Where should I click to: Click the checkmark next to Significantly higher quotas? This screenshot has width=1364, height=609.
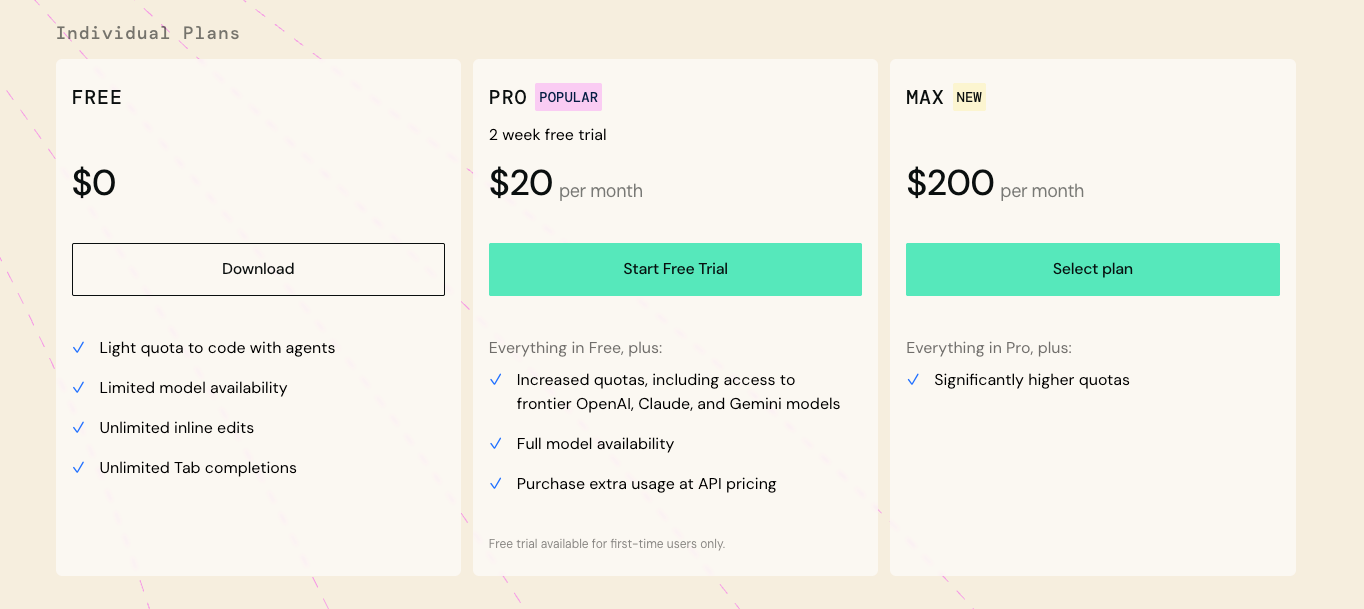913,380
